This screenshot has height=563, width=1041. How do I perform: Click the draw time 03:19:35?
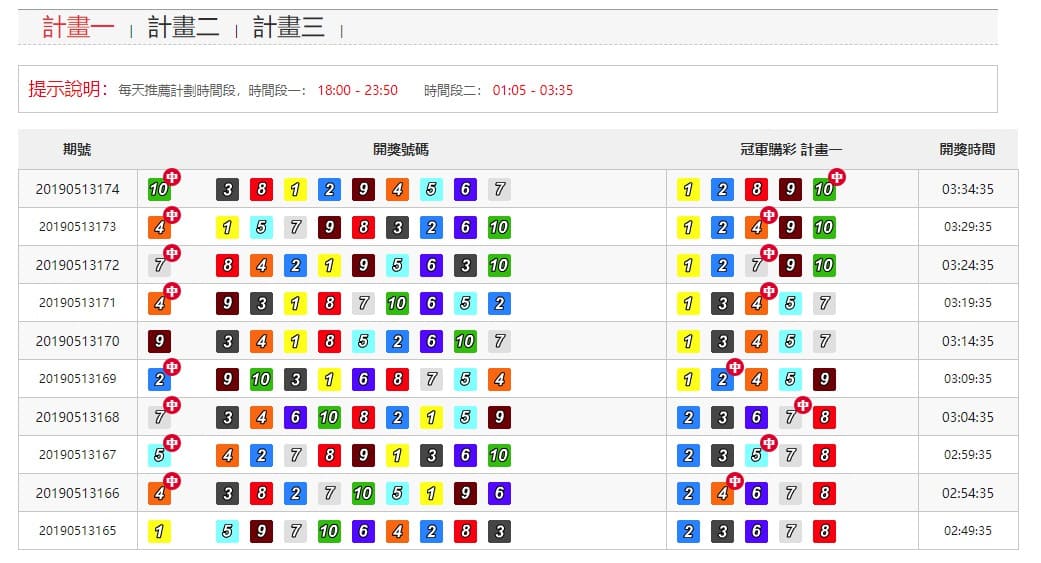click(967, 303)
